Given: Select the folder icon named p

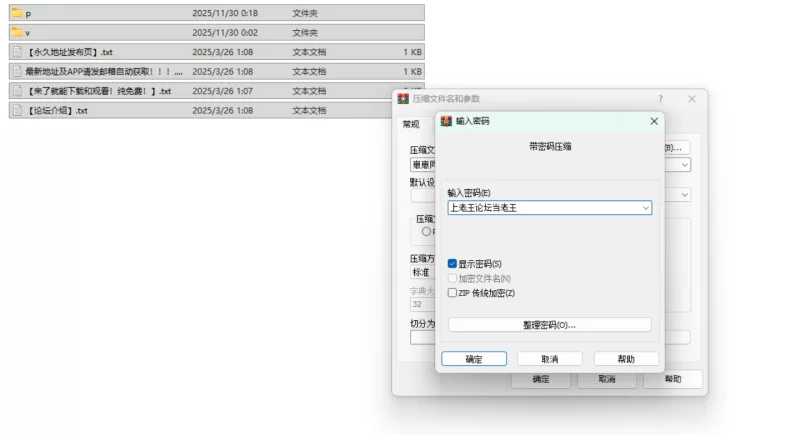Looking at the screenshot, I should pyautogui.click(x=17, y=13).
